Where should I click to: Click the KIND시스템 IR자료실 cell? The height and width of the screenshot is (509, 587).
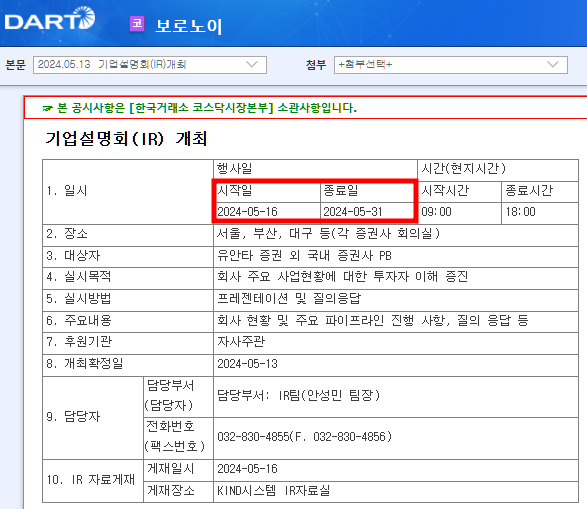pos(396,491)
